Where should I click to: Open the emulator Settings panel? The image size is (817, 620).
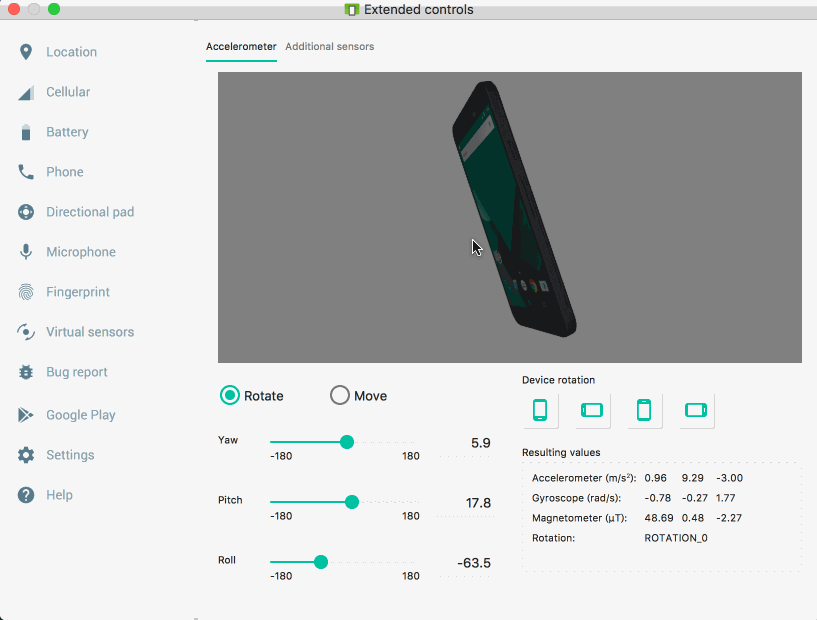(x=70, y=455)
